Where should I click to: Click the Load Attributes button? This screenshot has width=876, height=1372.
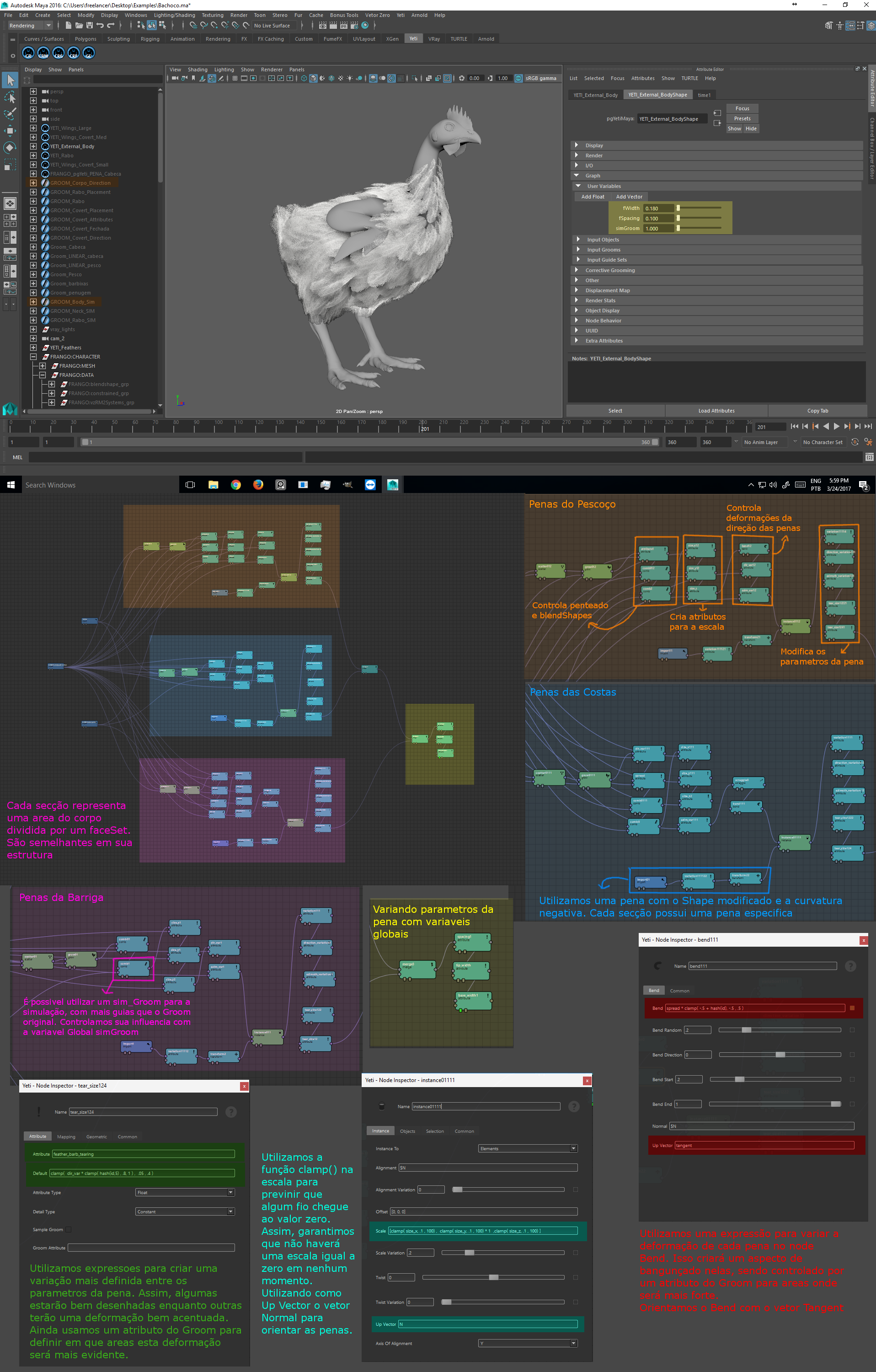[x=716, y=411]
